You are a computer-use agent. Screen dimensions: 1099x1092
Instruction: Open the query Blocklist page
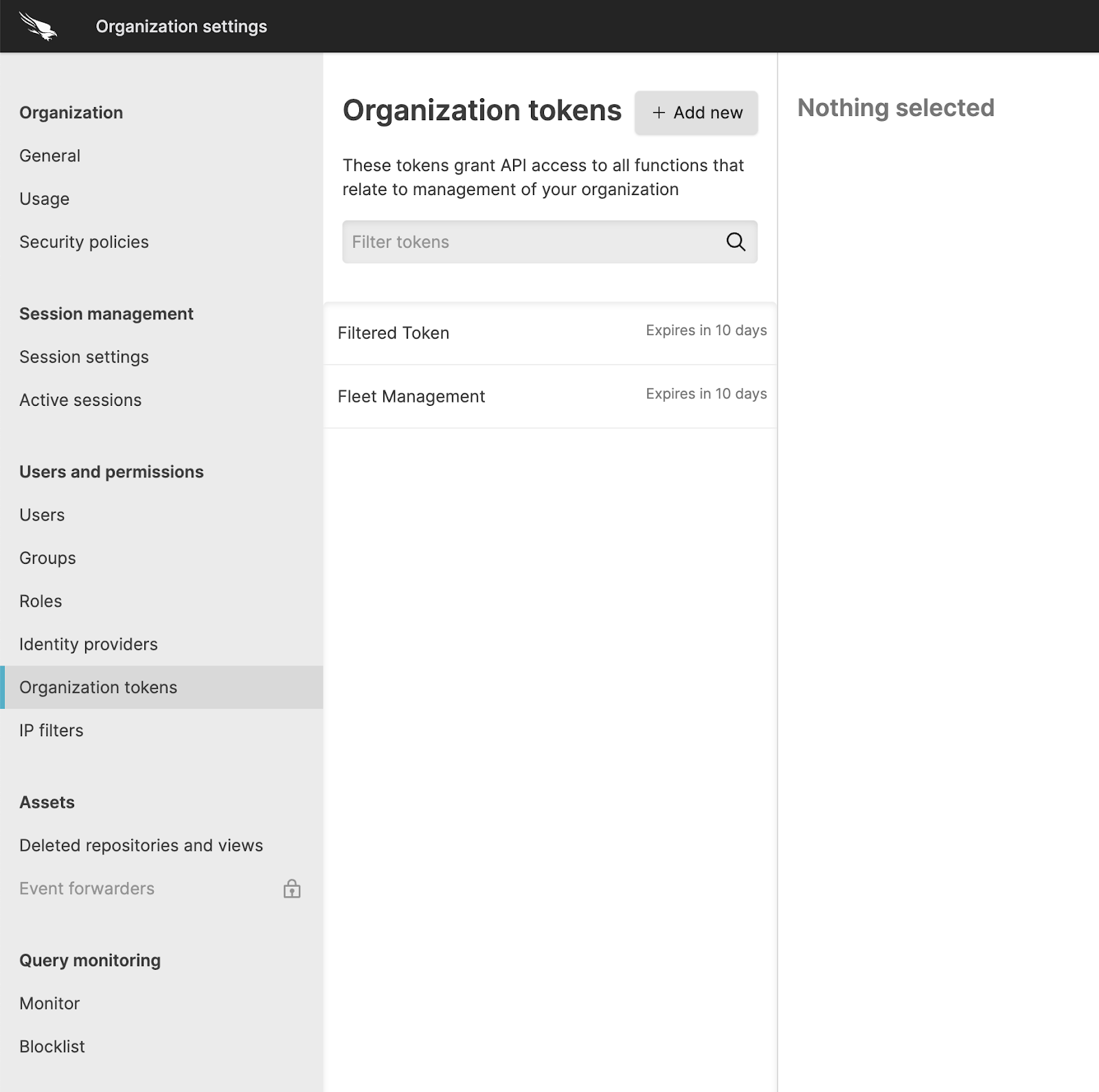[x=52, y=1047]
